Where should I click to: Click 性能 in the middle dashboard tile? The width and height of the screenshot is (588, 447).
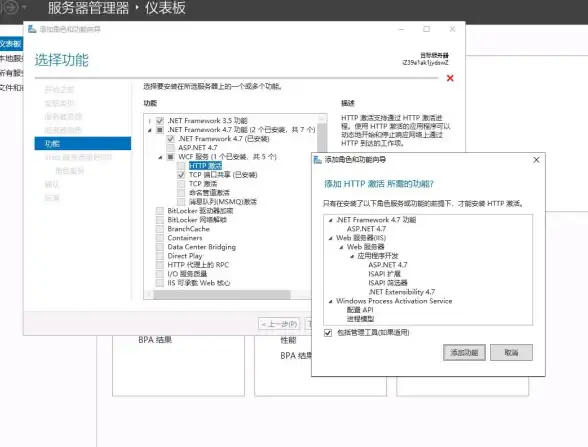pos(288,340)
